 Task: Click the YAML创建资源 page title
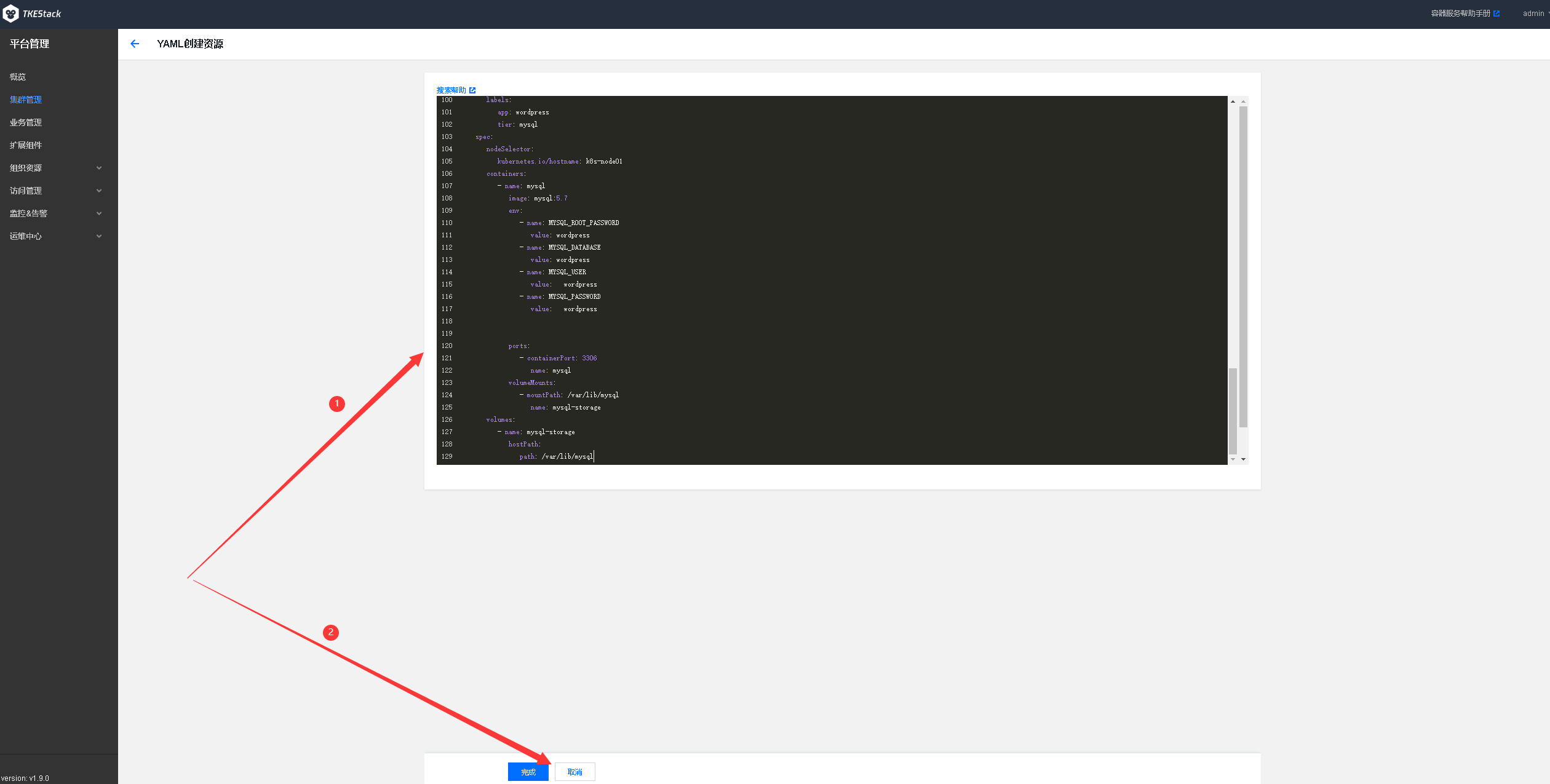pos(190,44)
